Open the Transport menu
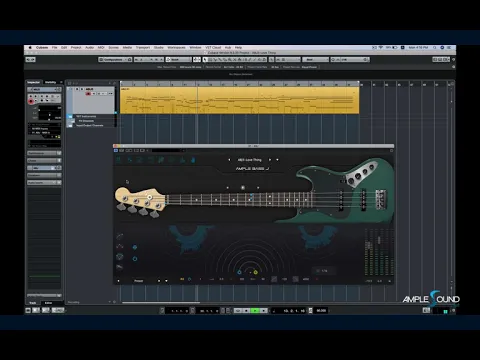Viewport: 480px width, 360px height. pyautogui.click(x=143, y=48)
